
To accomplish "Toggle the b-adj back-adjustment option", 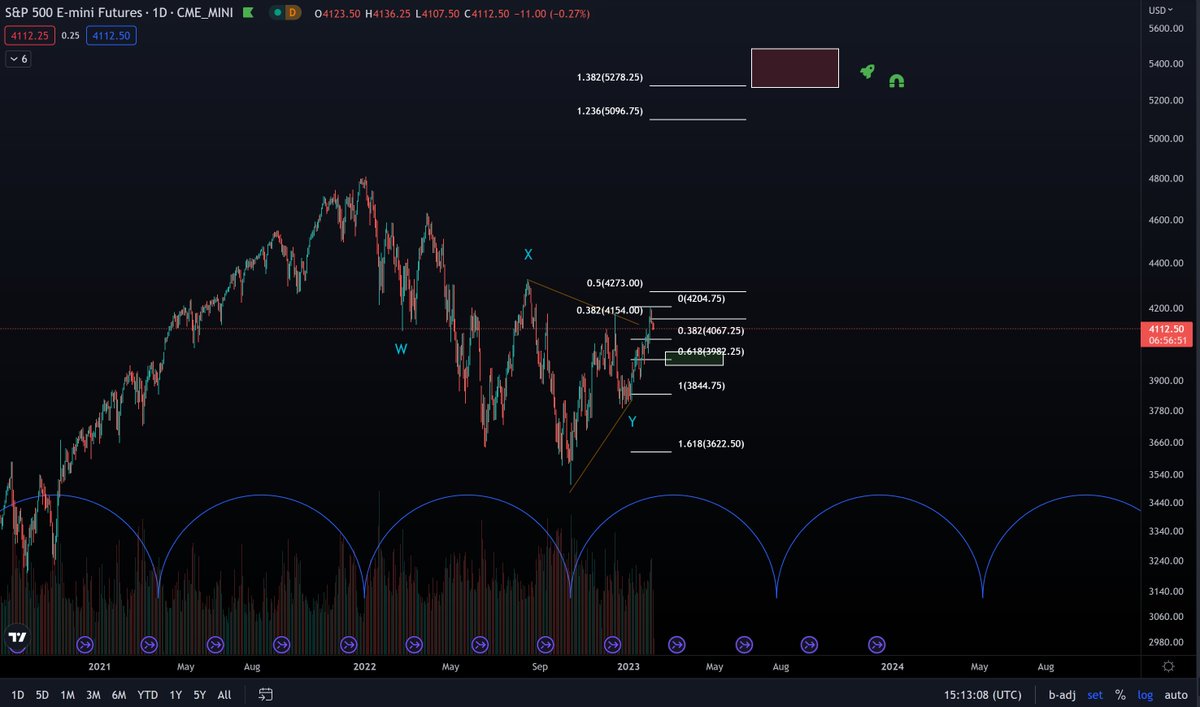I will point(1063,694).
